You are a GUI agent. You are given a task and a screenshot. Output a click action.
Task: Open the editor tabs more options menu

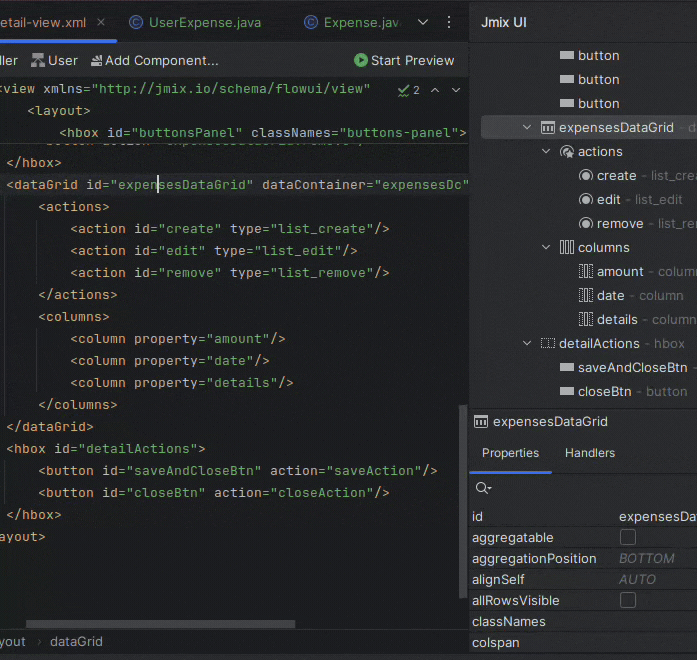(448, 22)
